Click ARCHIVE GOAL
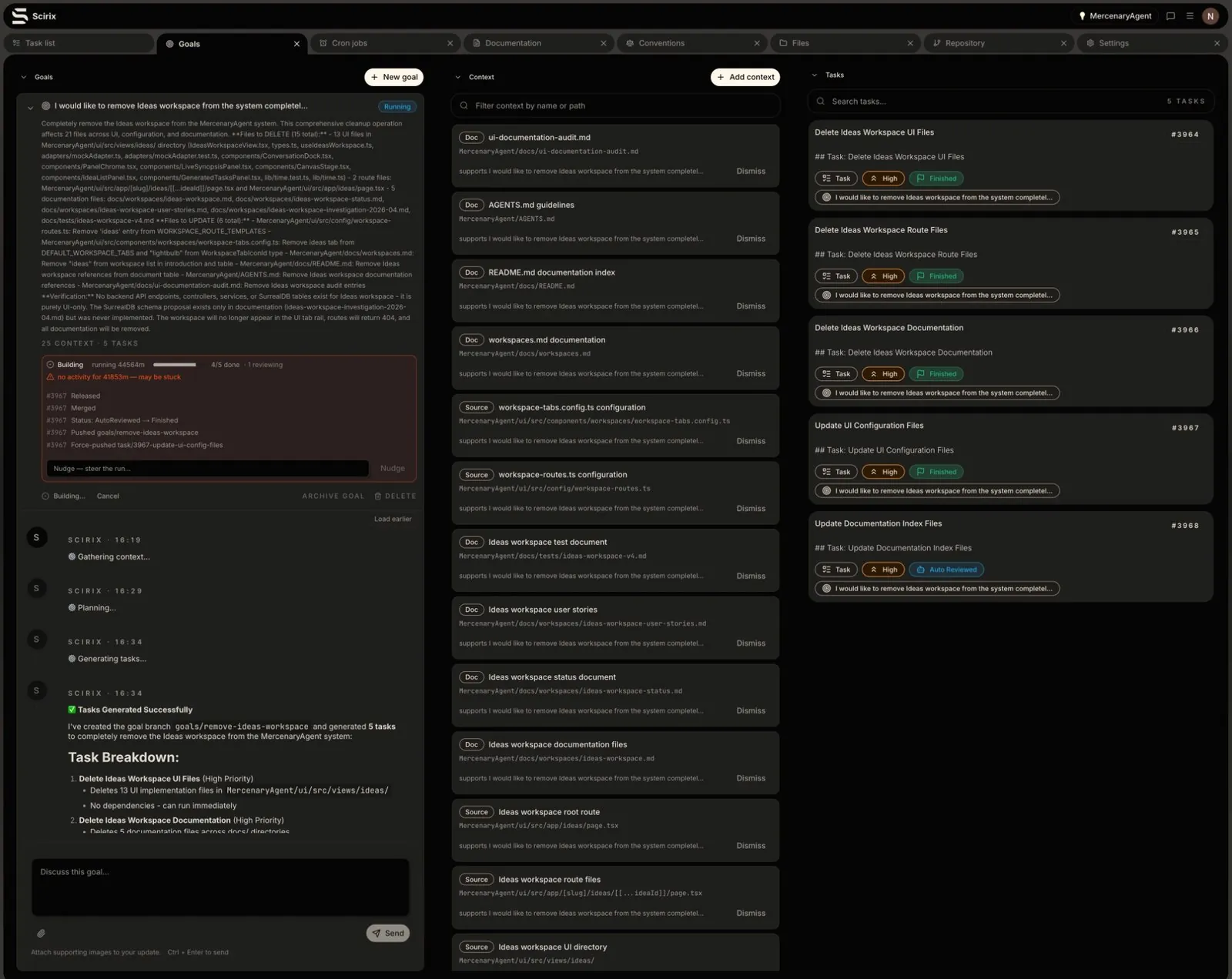1232x979 pixels. click(333, 496)
